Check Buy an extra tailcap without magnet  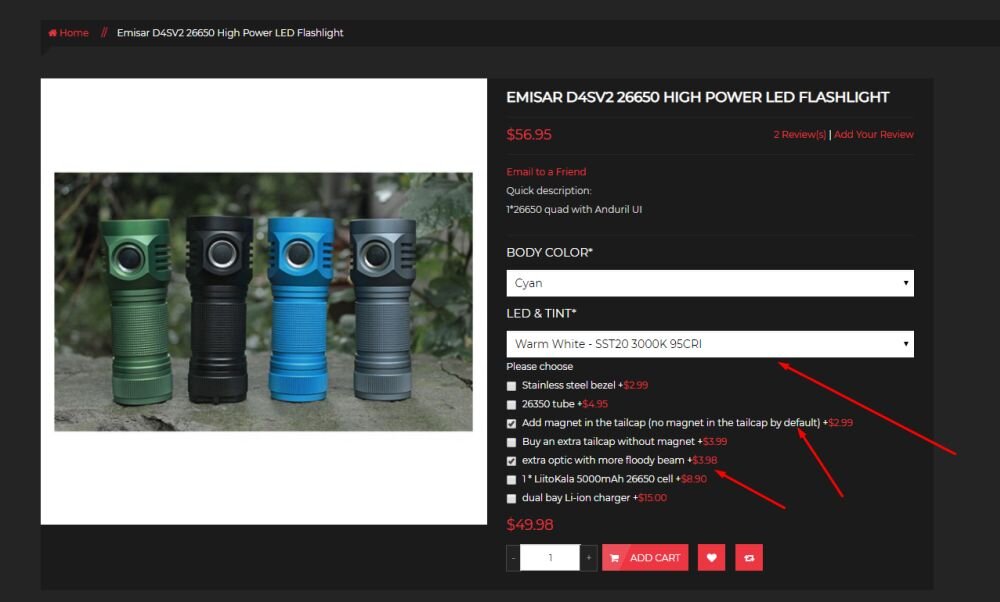pyautogui.click(x=511, y=442)
